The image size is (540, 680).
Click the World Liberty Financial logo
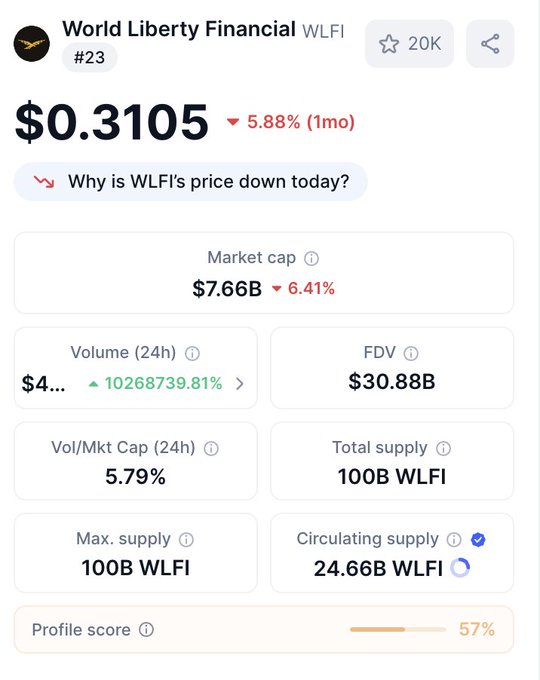(x=32, y=44)
